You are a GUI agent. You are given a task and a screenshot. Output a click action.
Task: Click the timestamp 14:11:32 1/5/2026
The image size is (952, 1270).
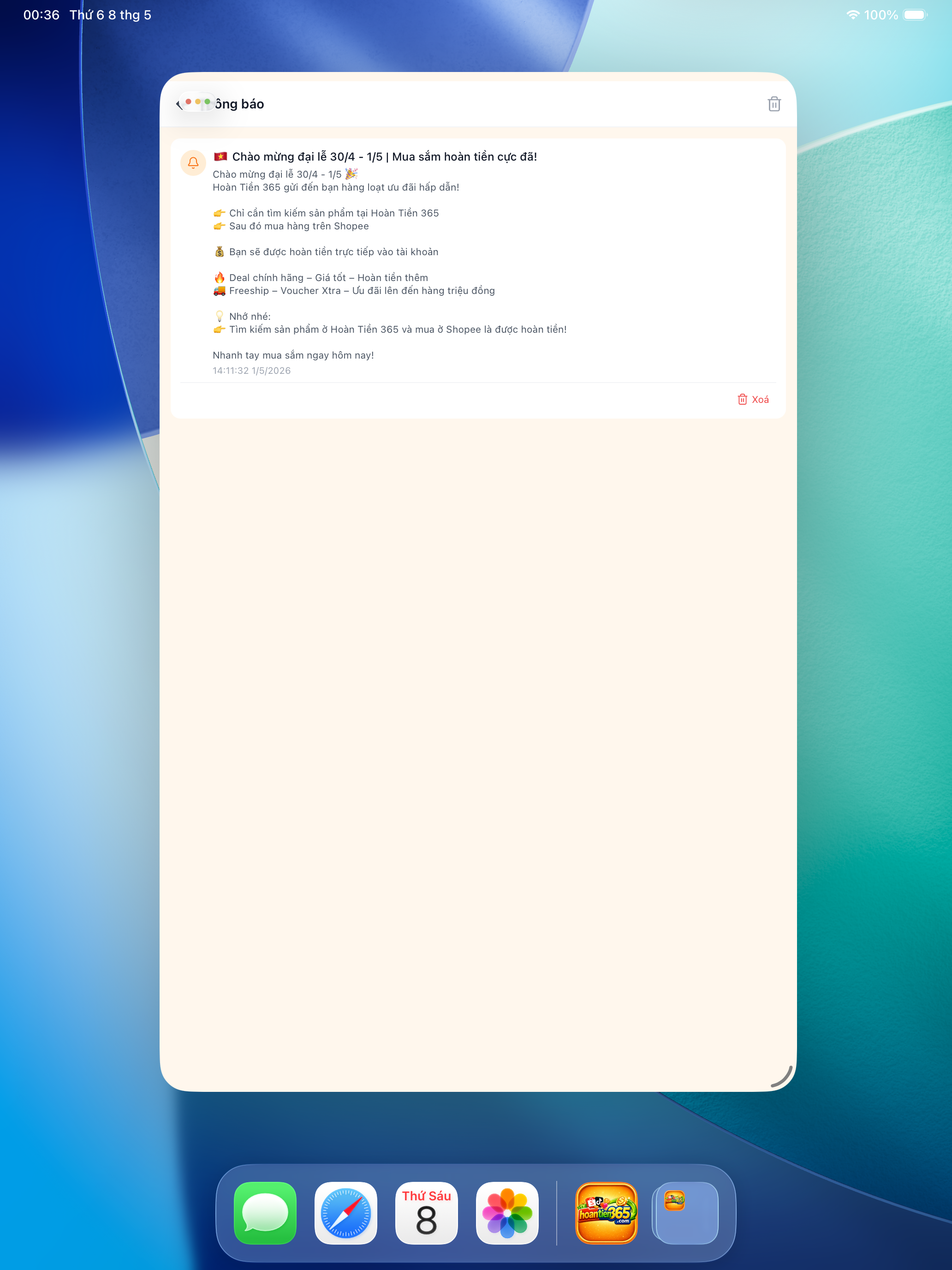pos(251,370)
